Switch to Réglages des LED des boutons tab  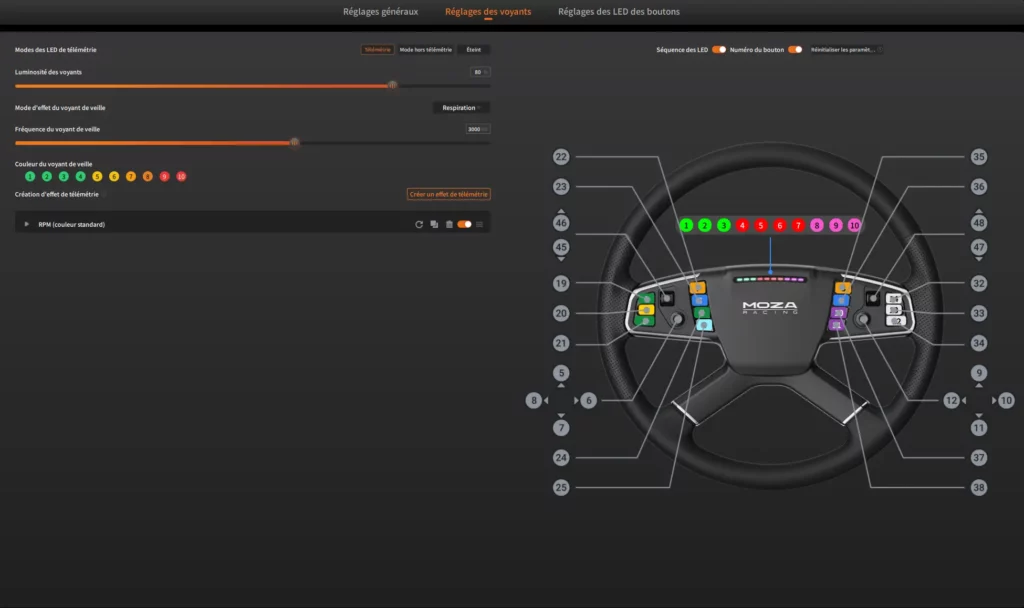click(x=618, y=12)
